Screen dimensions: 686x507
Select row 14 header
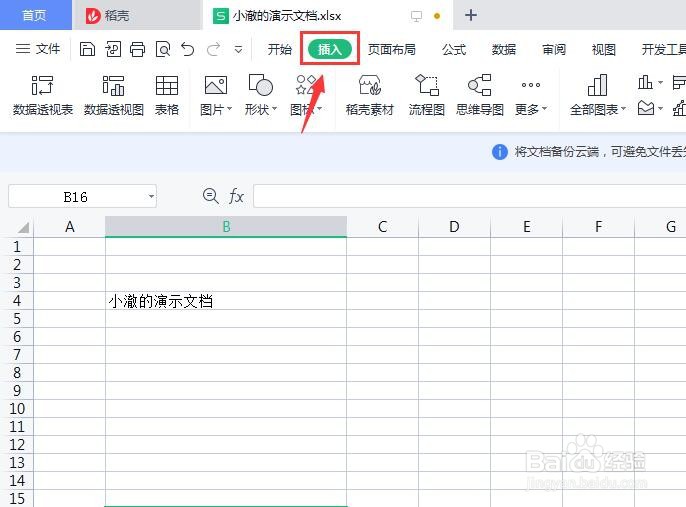pyautogui.click(x=17, y=481)
